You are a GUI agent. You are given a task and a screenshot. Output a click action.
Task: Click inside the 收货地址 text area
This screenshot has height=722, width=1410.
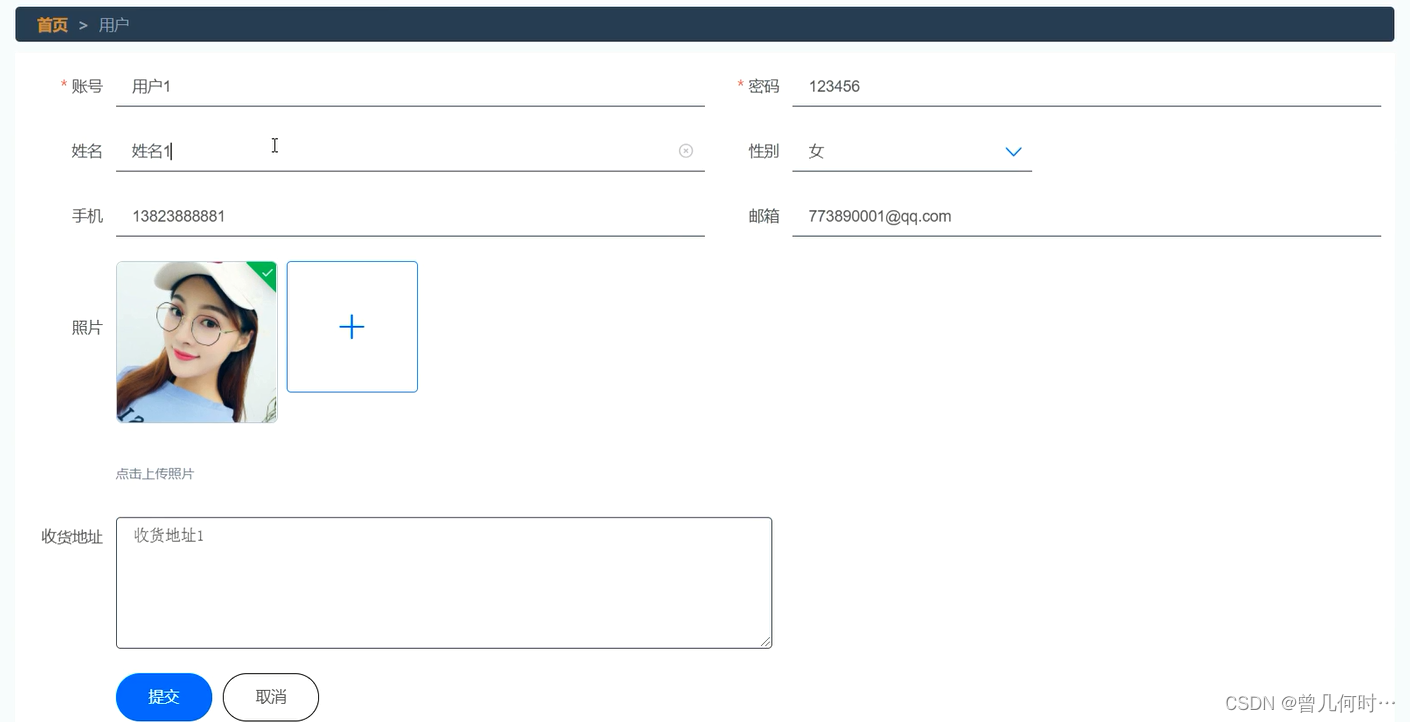444,583
